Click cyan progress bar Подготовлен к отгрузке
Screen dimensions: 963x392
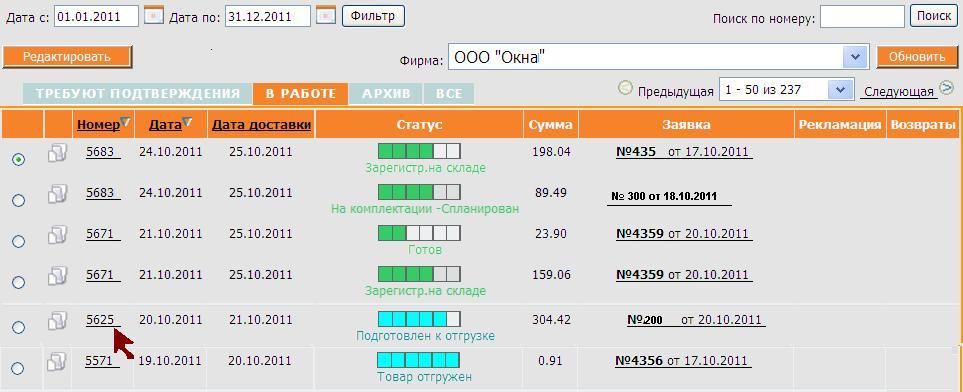(x=419, y=319)
